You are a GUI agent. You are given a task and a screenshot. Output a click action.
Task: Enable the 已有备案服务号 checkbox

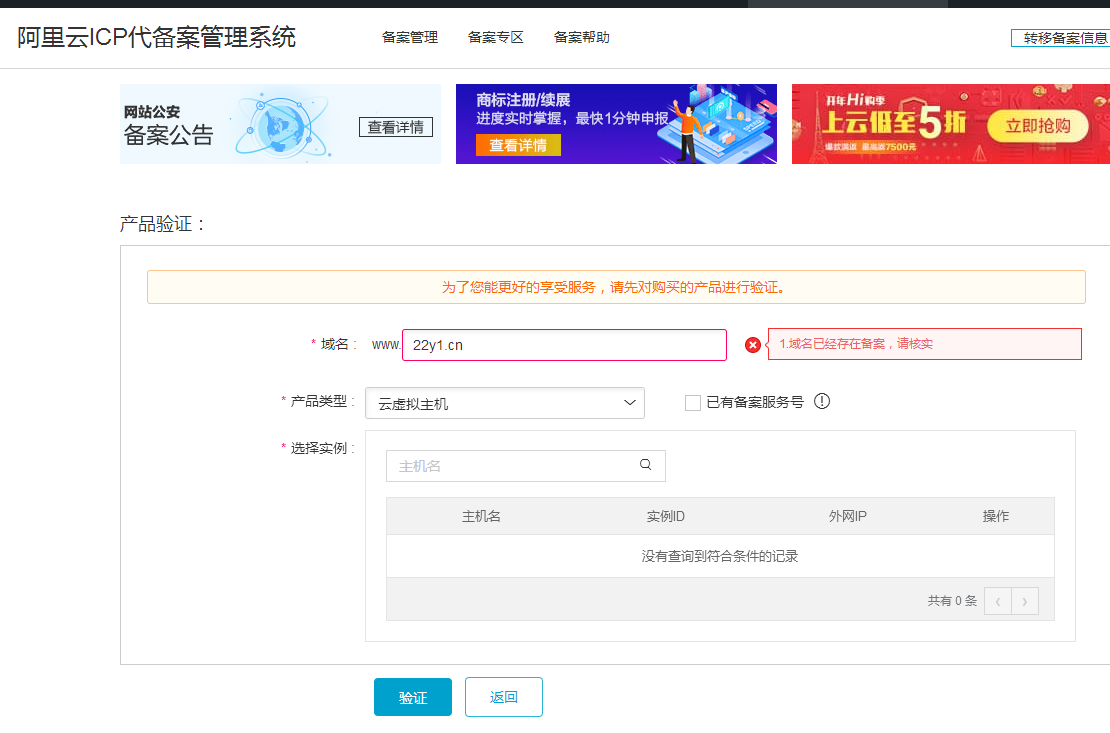tap(692, 403)
